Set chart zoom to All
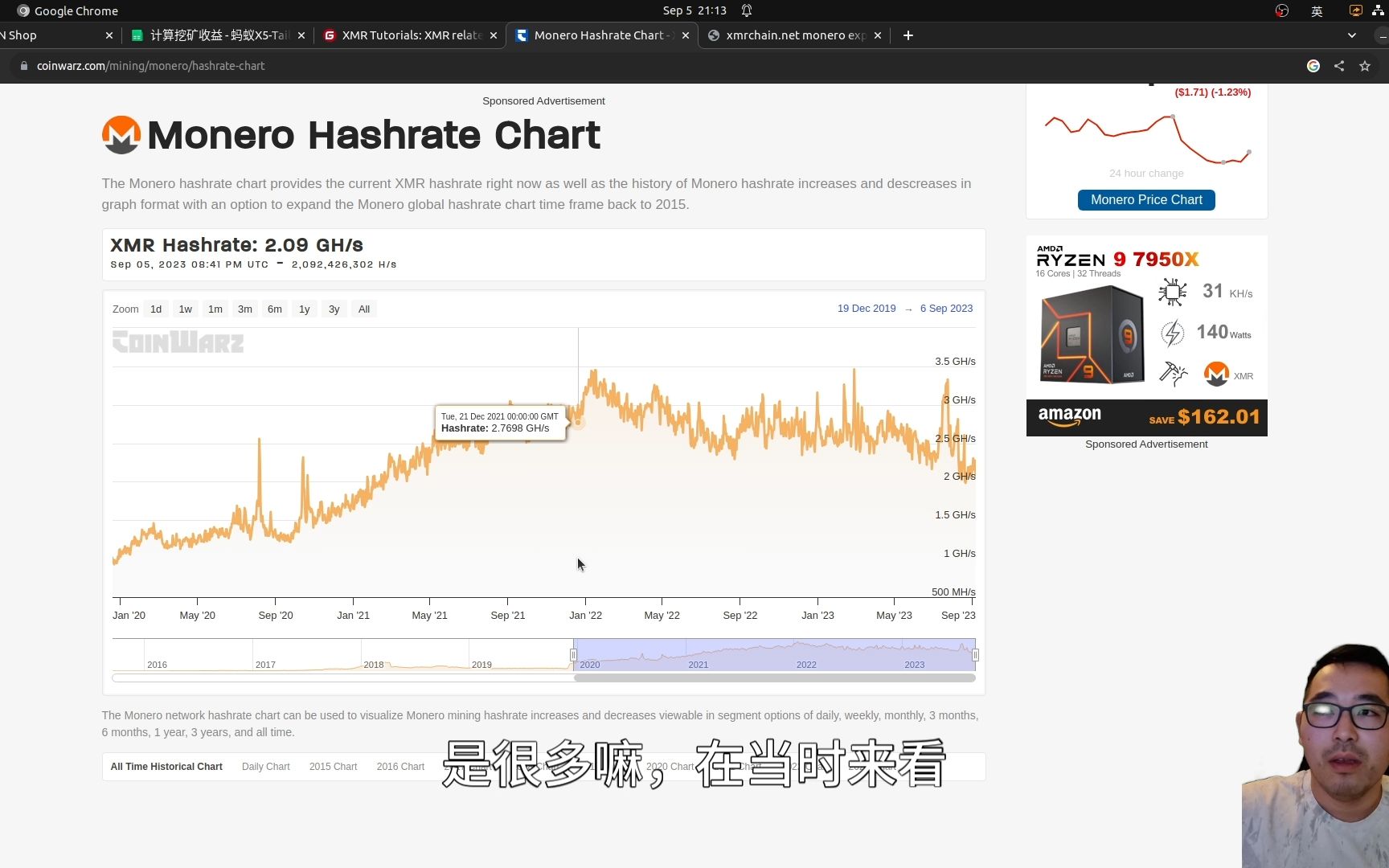Viewport: 1389px width, 868px height. (x=364, y=309)
